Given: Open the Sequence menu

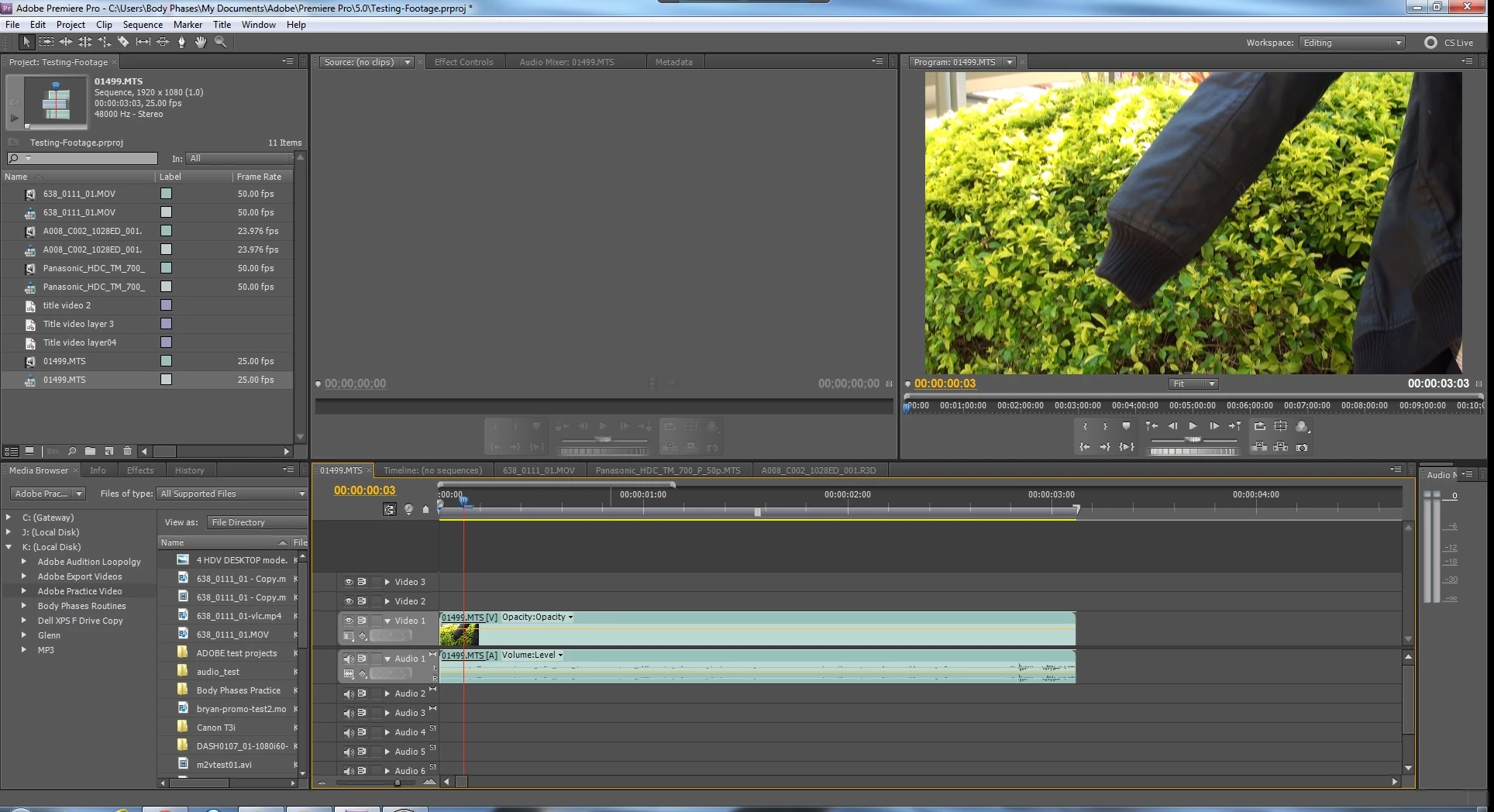Looking at the screenshot, I should coord(143,25).
